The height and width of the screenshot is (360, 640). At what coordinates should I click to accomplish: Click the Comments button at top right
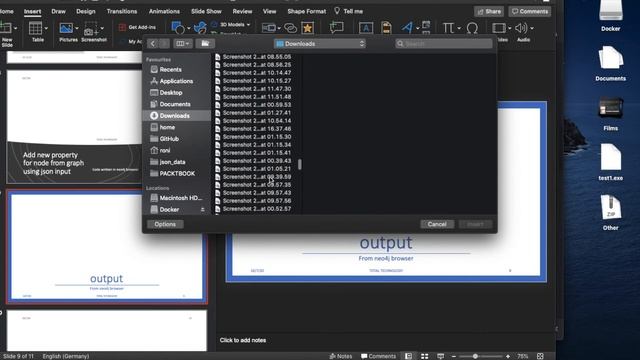click(x=530, y=11)
